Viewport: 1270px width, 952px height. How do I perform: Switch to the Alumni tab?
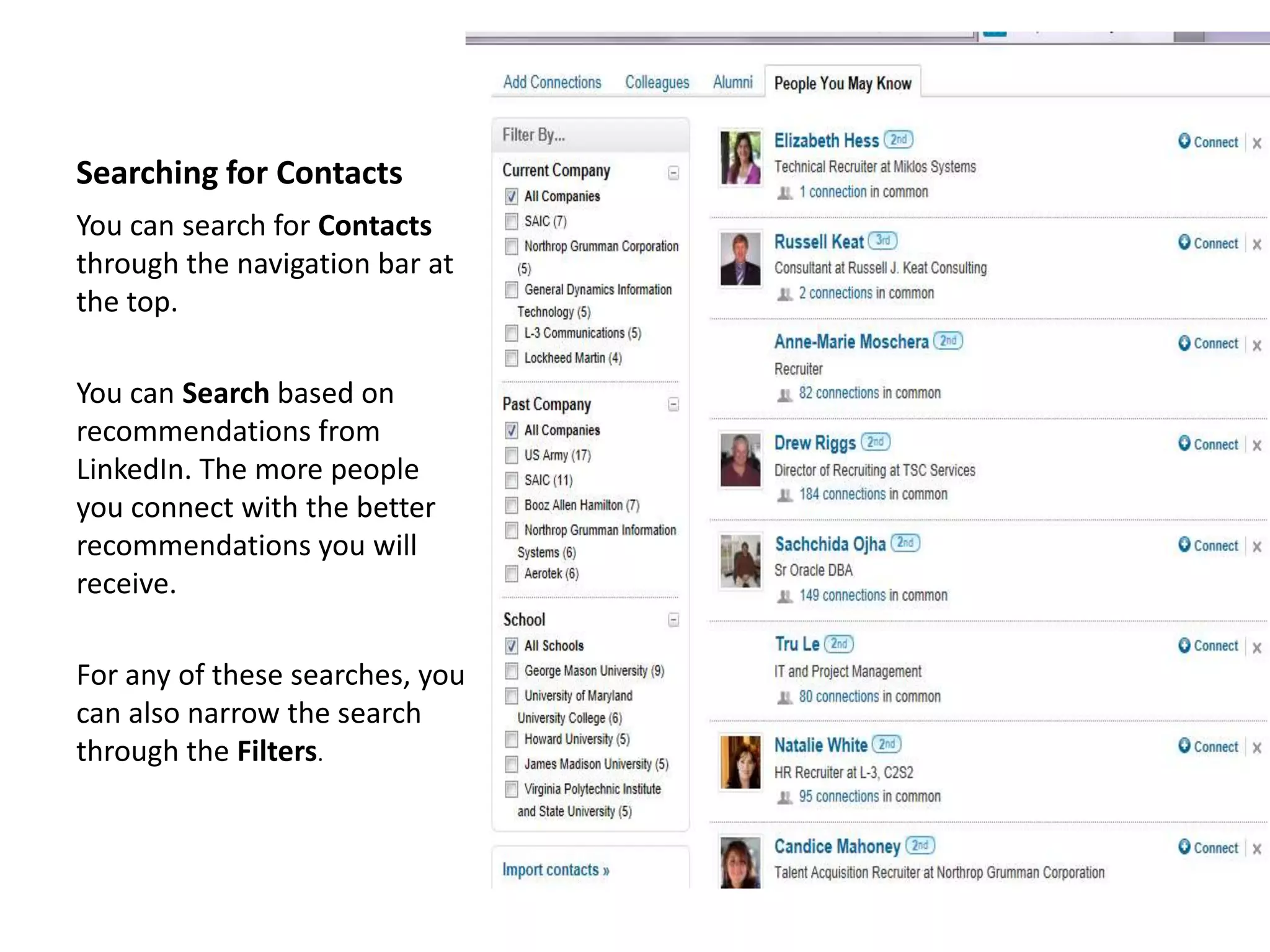pyautogui.click(x=732, y=82)
